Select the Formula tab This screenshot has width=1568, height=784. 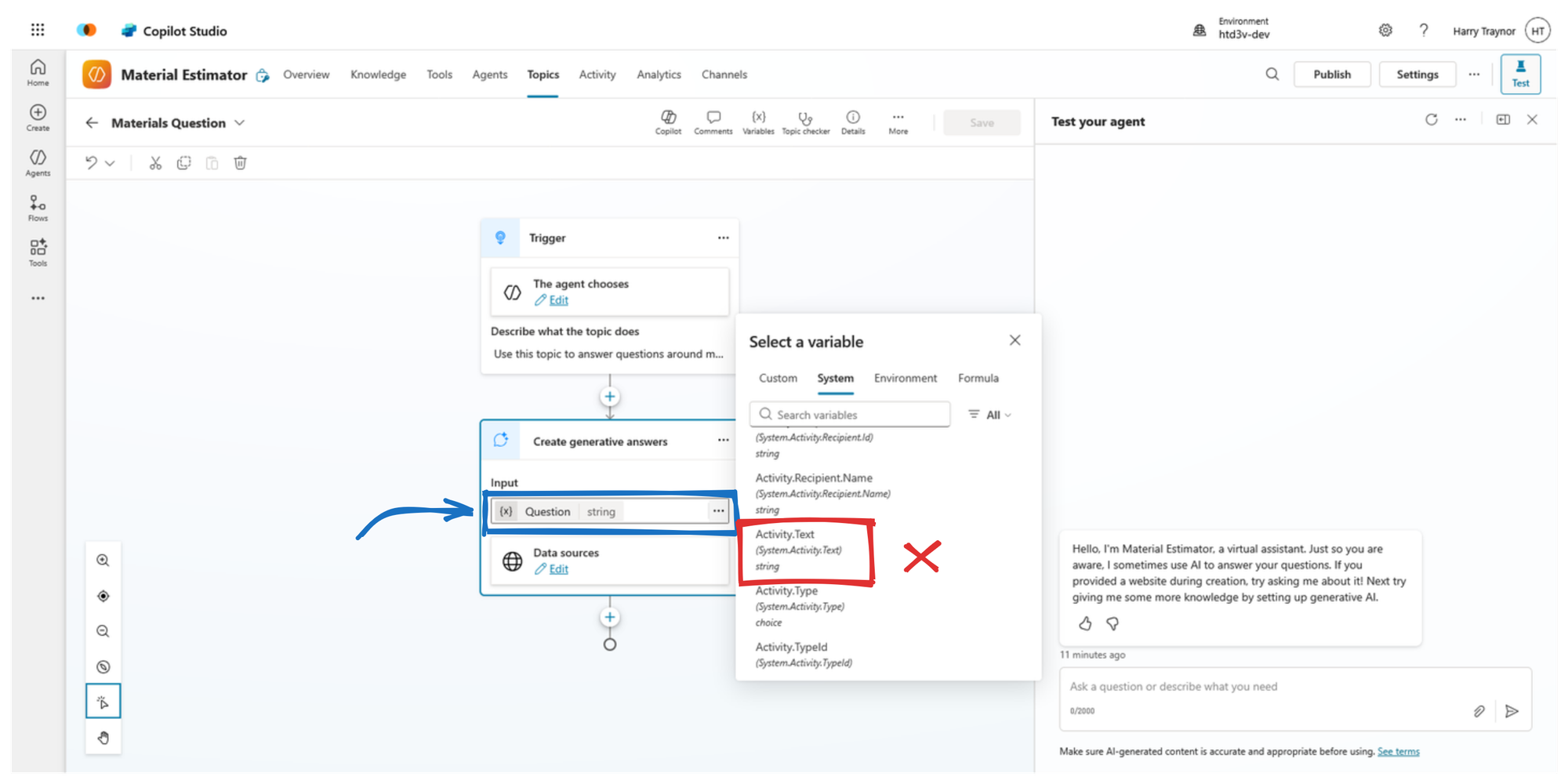[x=978, y=378]
